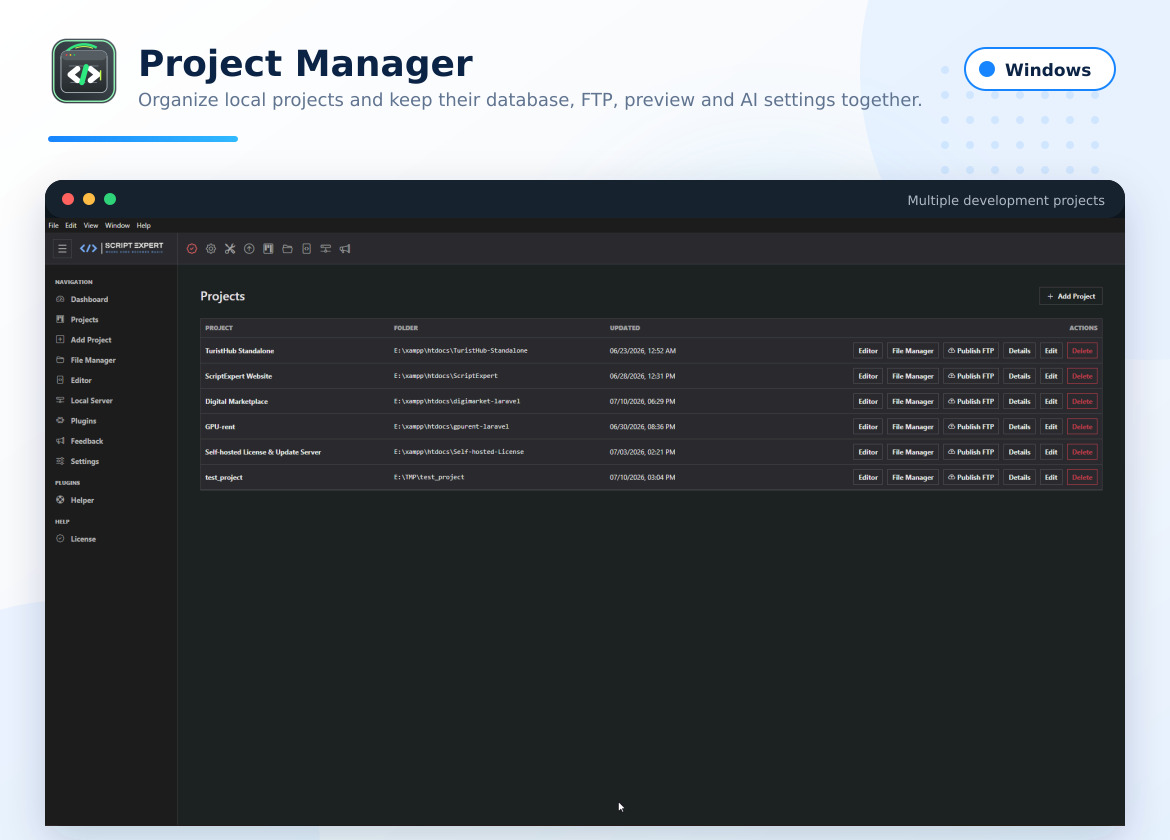Delete the Digital Marketplace project
Screen dimensions: 1170x840
(1082, 401)
